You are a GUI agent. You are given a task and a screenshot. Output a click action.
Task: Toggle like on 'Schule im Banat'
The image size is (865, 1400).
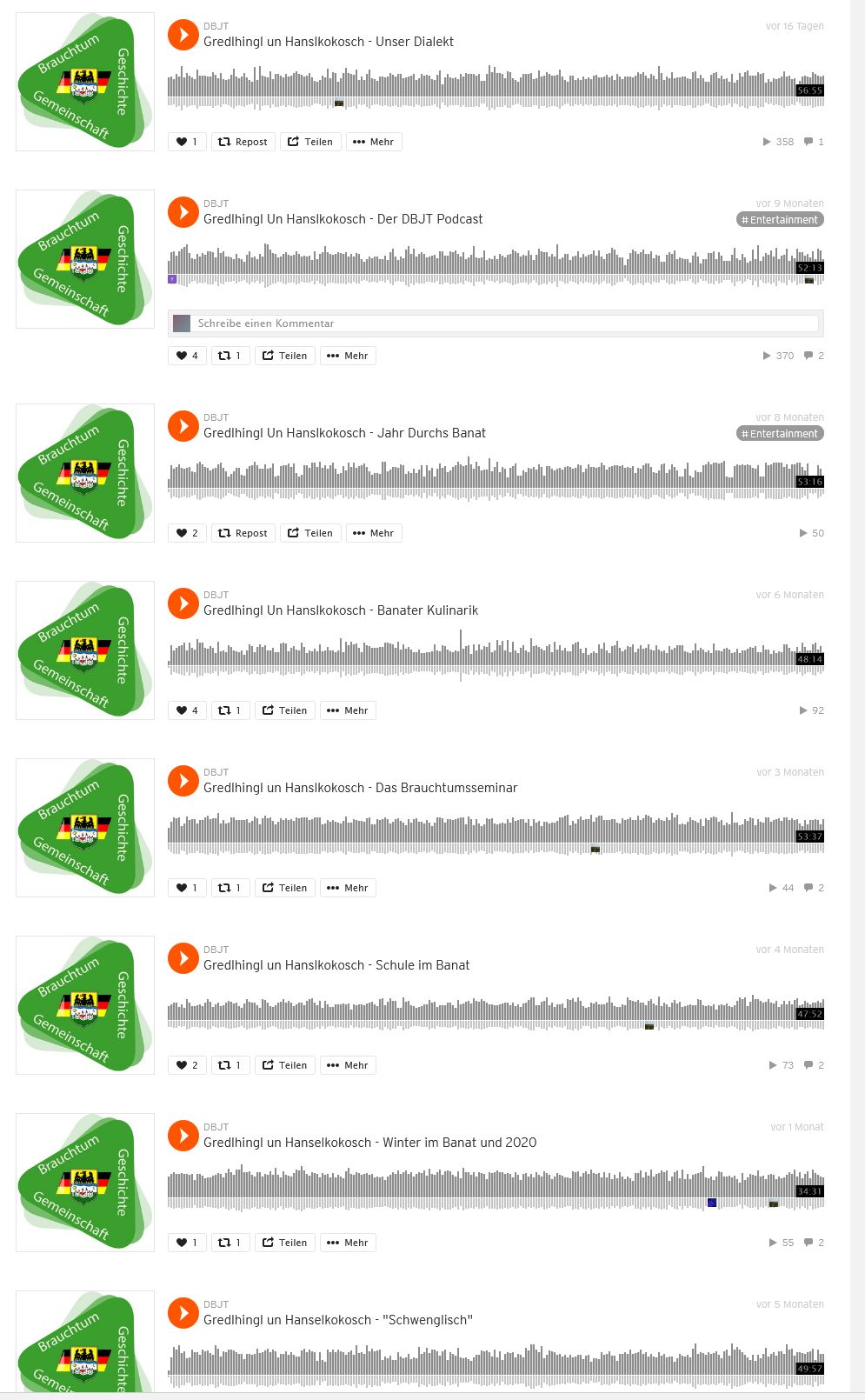(187, 1065)
